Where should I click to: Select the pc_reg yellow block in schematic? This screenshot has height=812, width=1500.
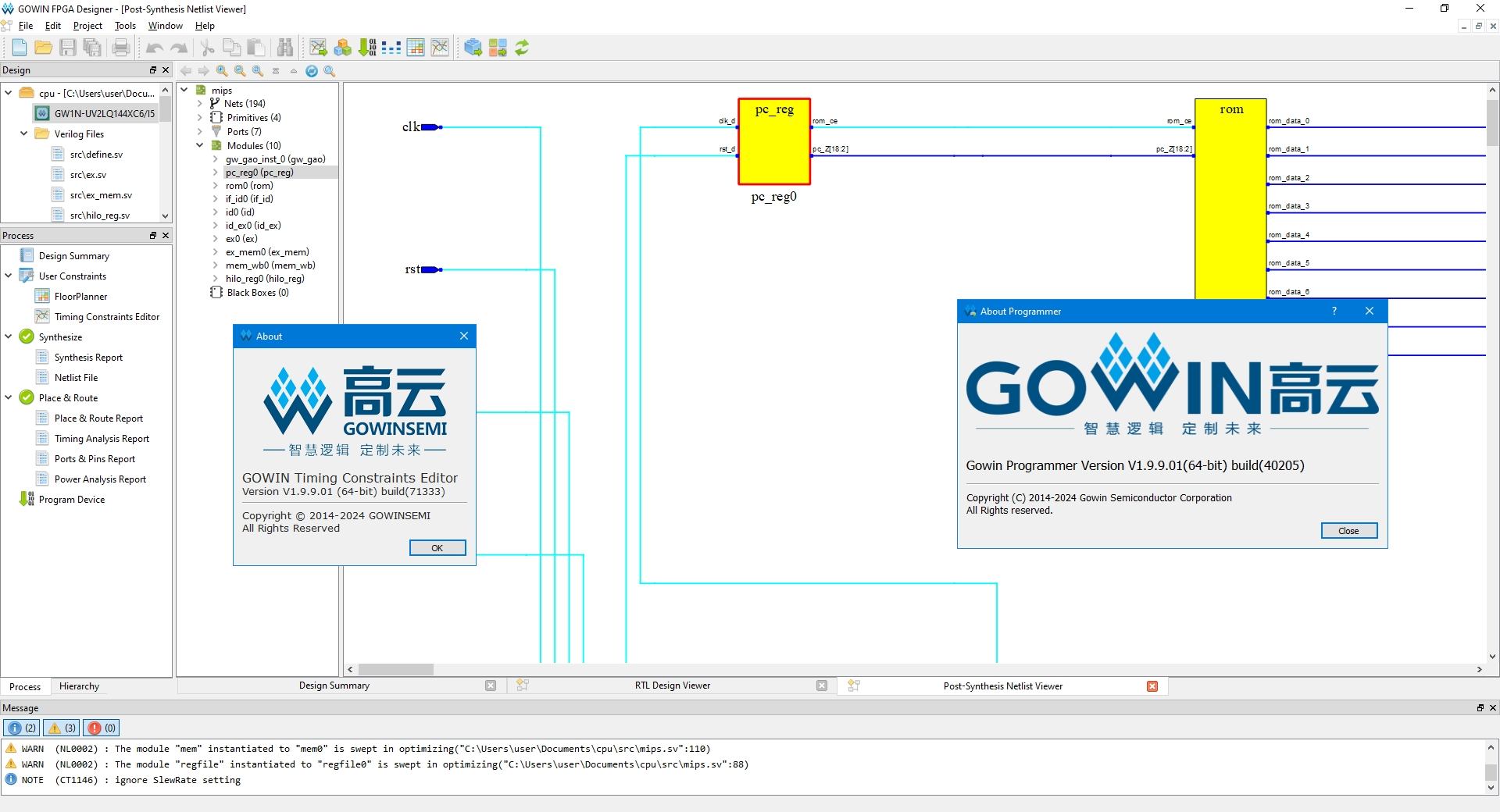pos(774,141)
